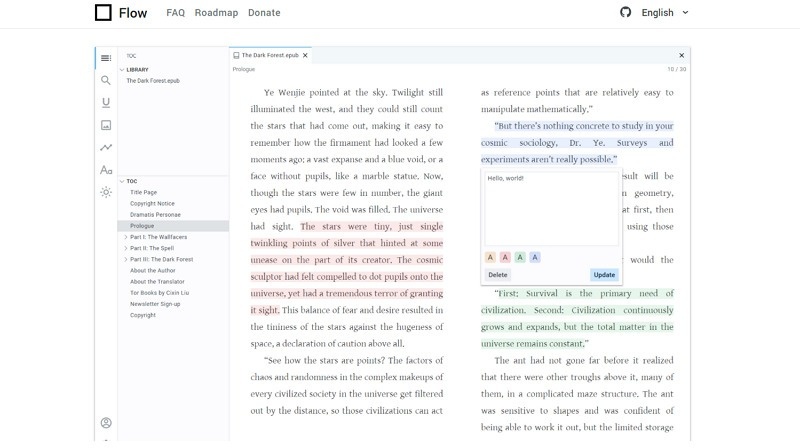Expand Part III: The Dark Forest
This screenshot has height=448, width=800.
(126, 260)
